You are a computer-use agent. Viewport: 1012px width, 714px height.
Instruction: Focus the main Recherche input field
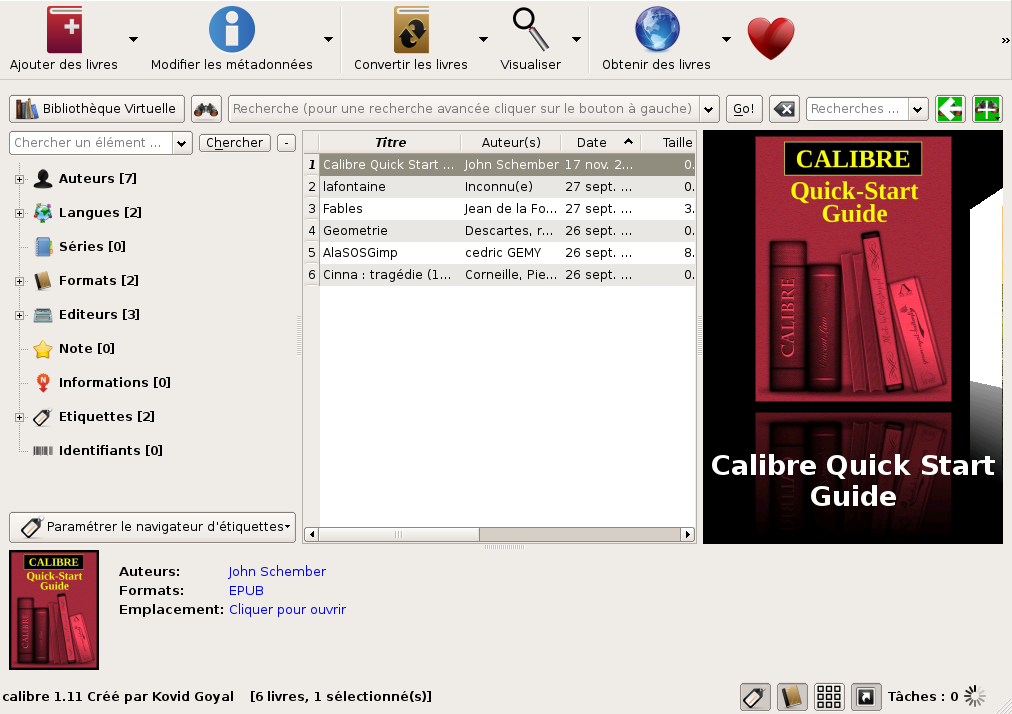click(x=463, y=108)
